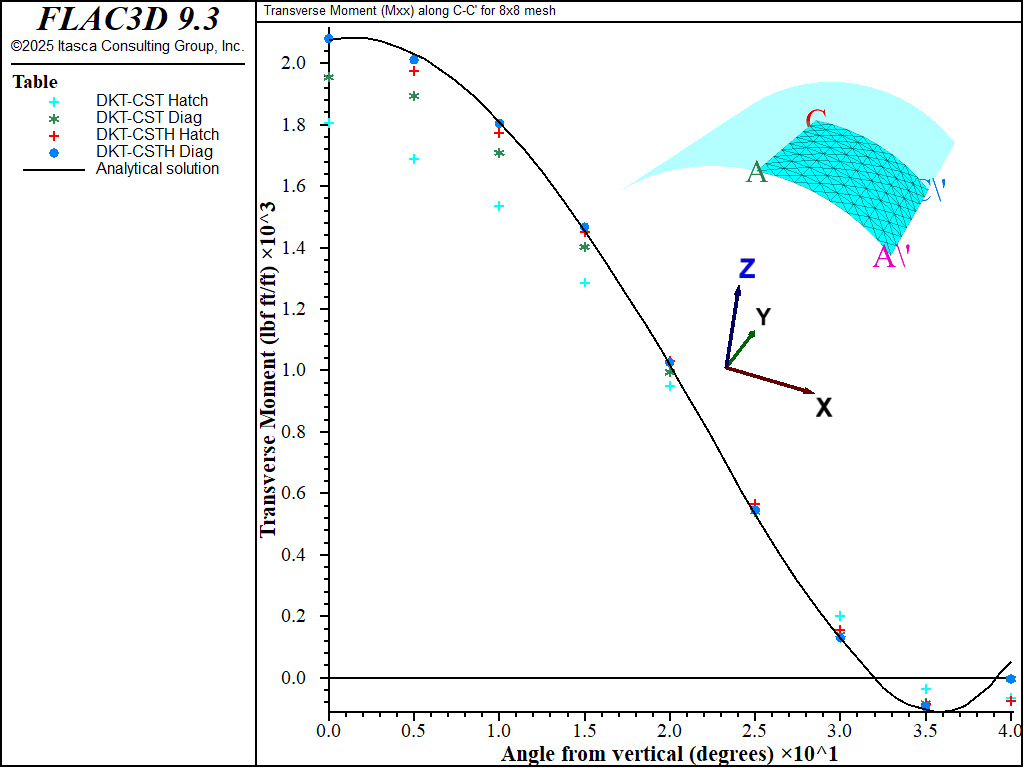Click the X axis label on triad
Image resolution: width=1024 pixels, height=768 pixels.
(823, 408)
